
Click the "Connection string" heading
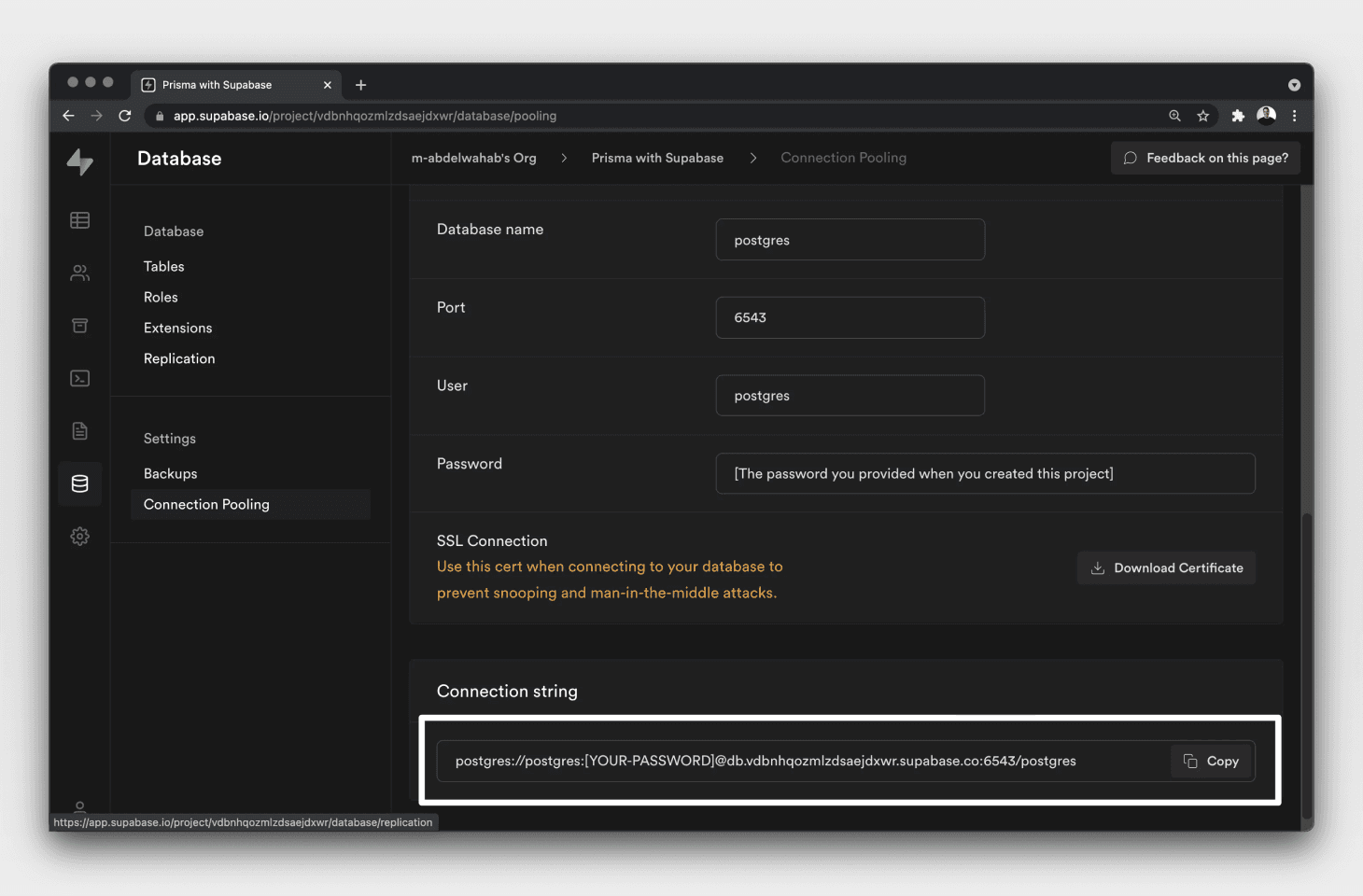[x=507, y=691]
